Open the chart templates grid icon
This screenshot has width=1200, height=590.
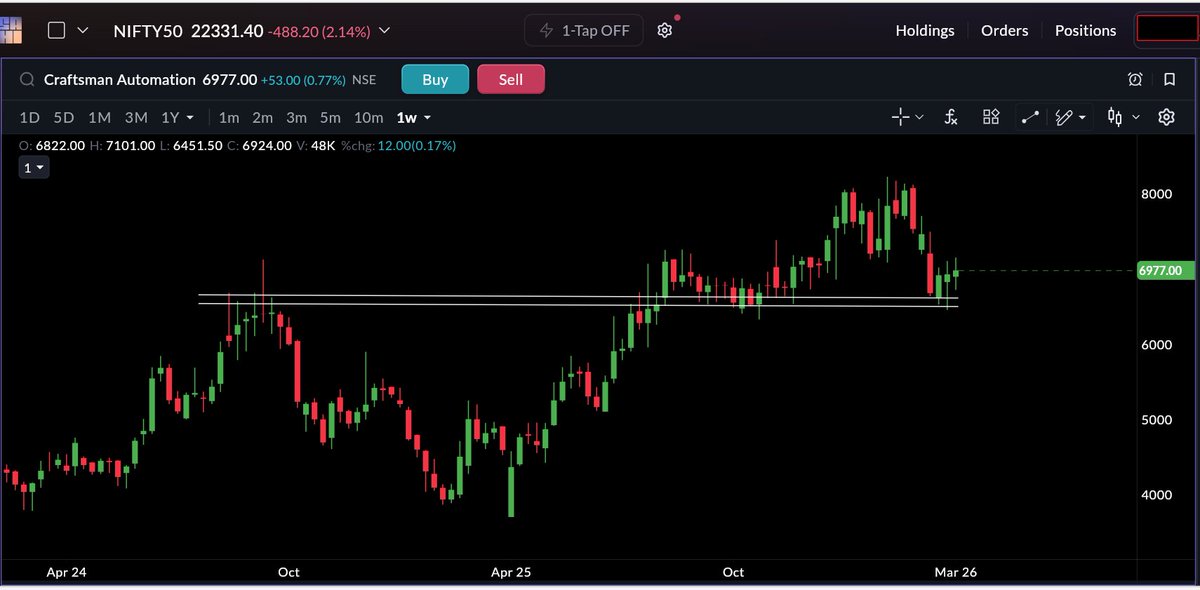point(991,117)
